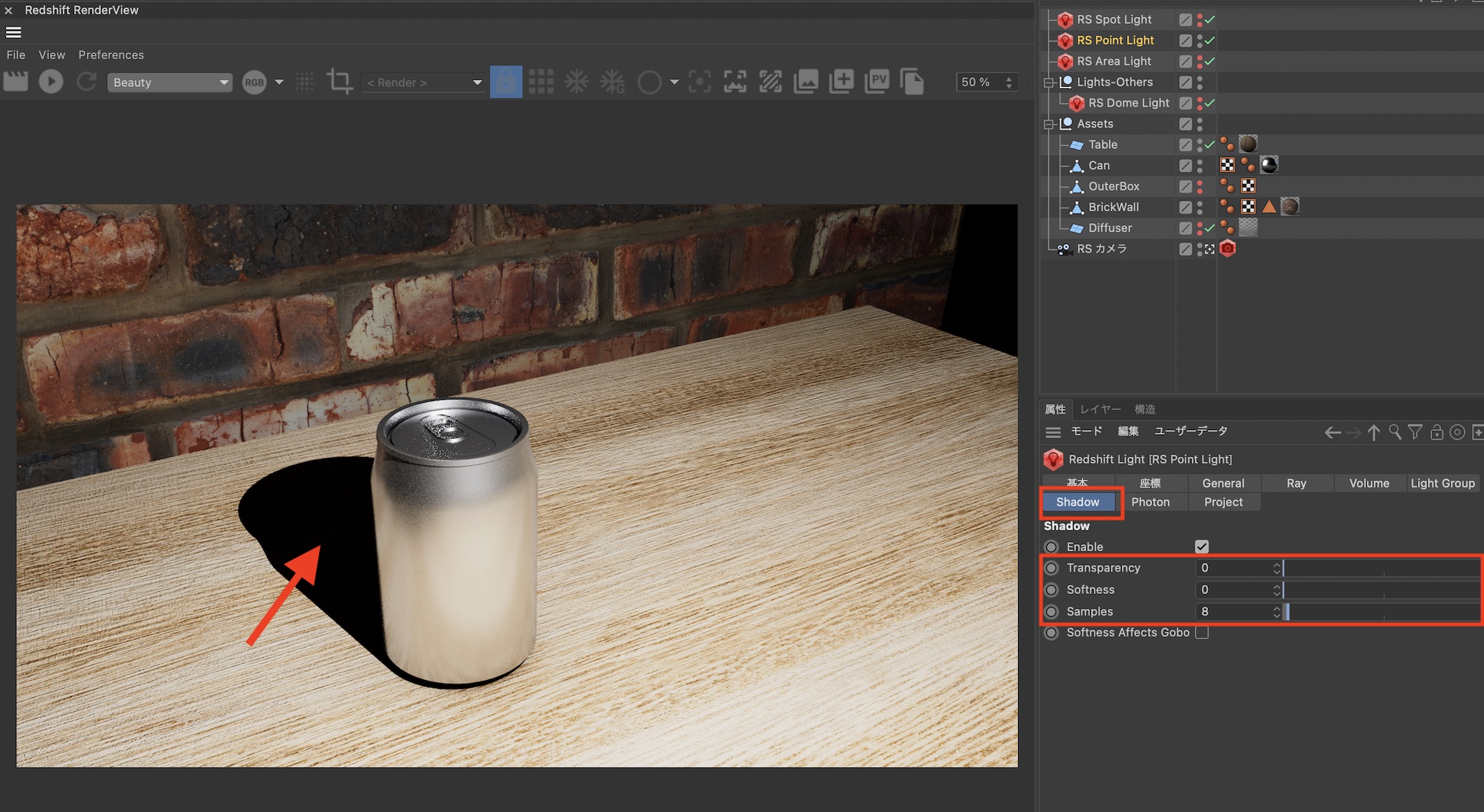Open the Preferences menu
This screenshot has width=1484, height=812.
(111, 55)
